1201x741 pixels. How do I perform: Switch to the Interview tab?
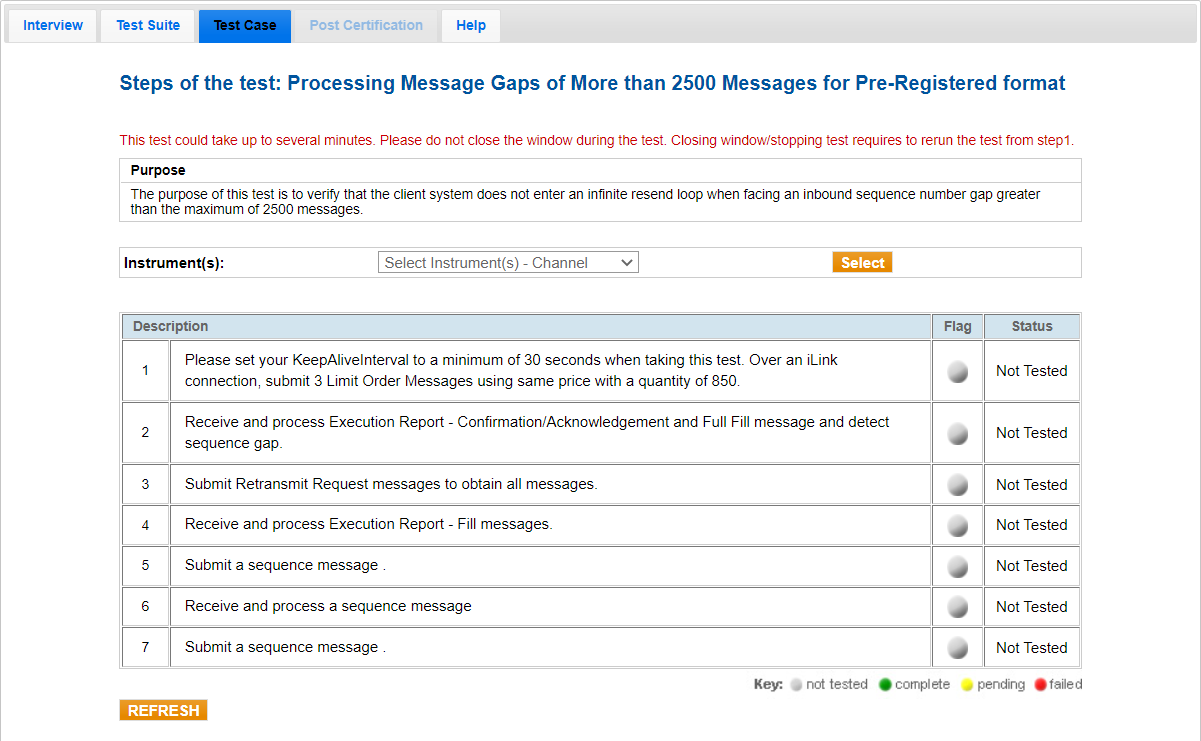(53, 26)
